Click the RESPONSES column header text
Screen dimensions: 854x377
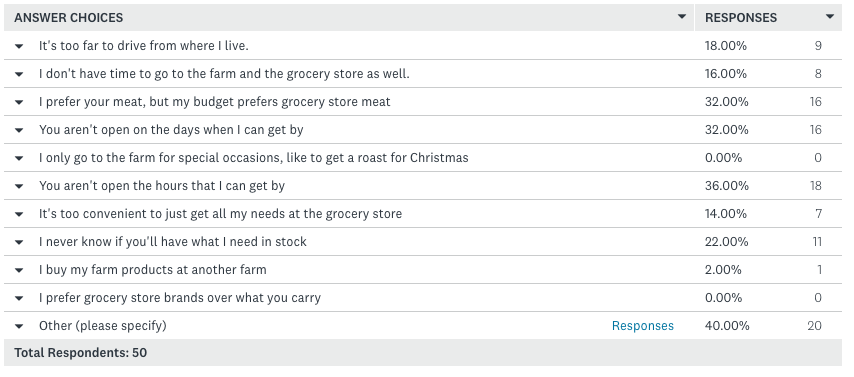tap(741, 17)
